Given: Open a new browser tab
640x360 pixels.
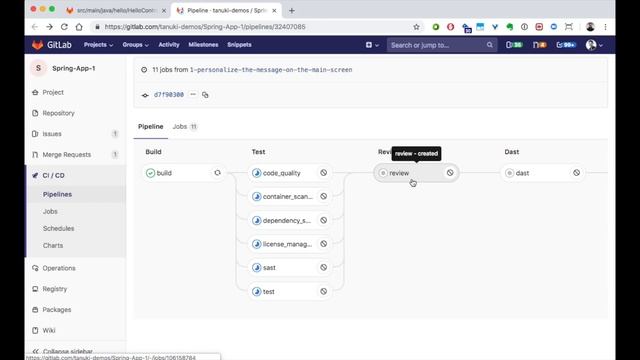Looking at the screenshot, I should 292,11.
